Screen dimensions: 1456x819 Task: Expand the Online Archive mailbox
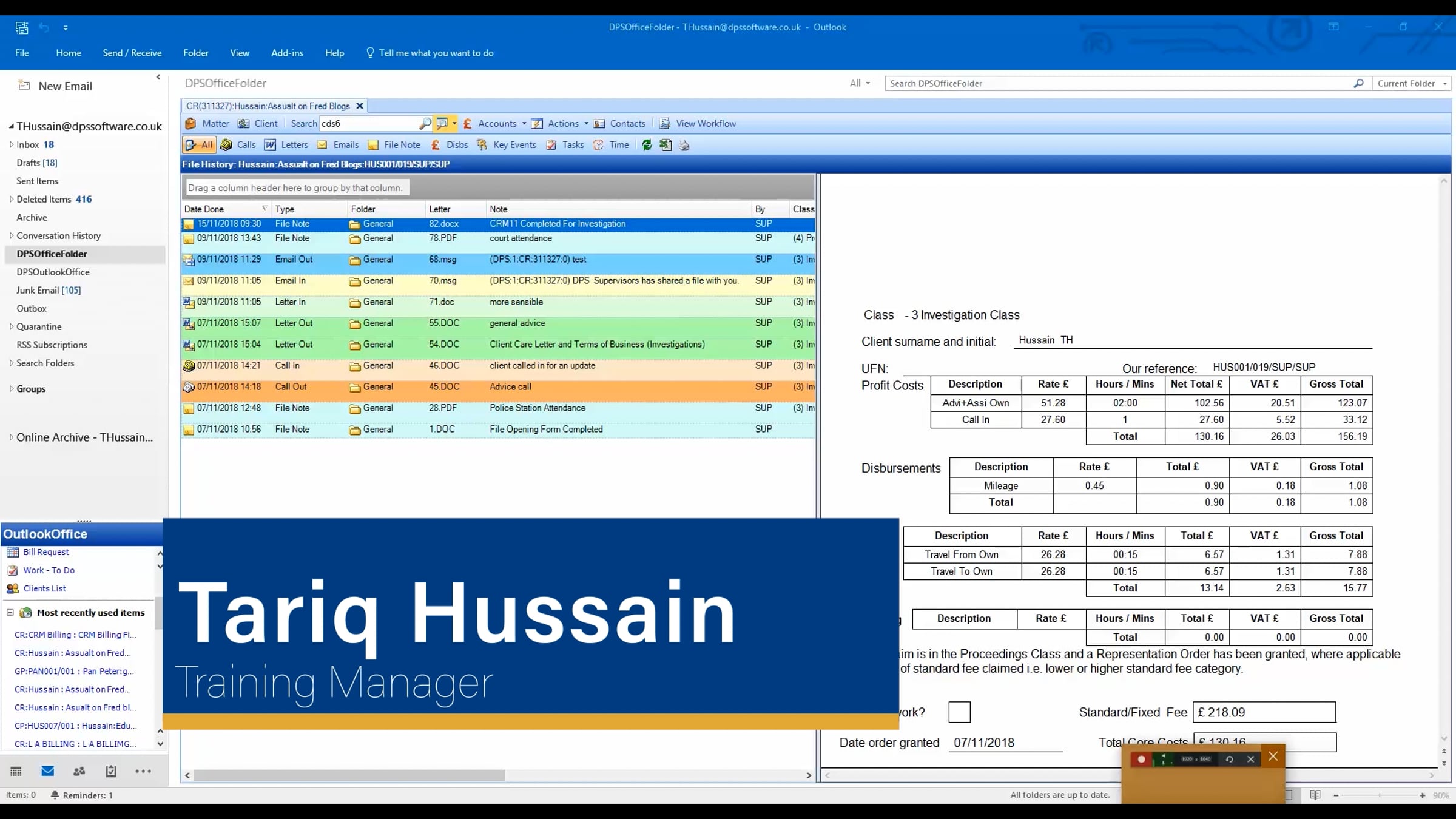(x=11, y=437)
